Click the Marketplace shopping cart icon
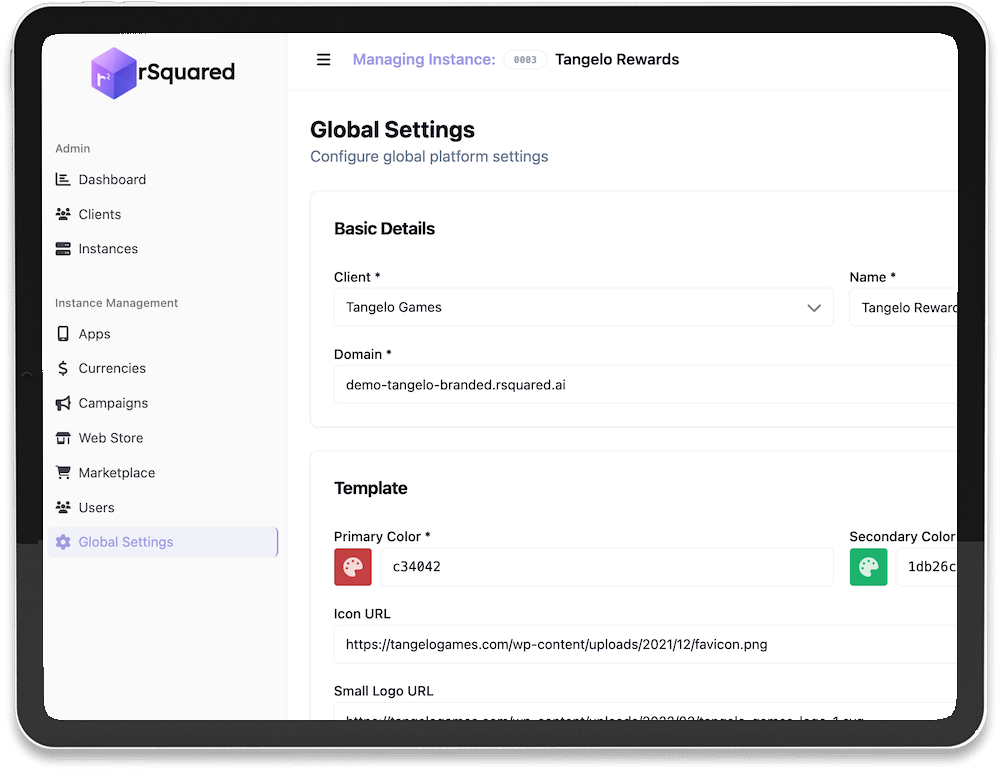 point(63,473)
